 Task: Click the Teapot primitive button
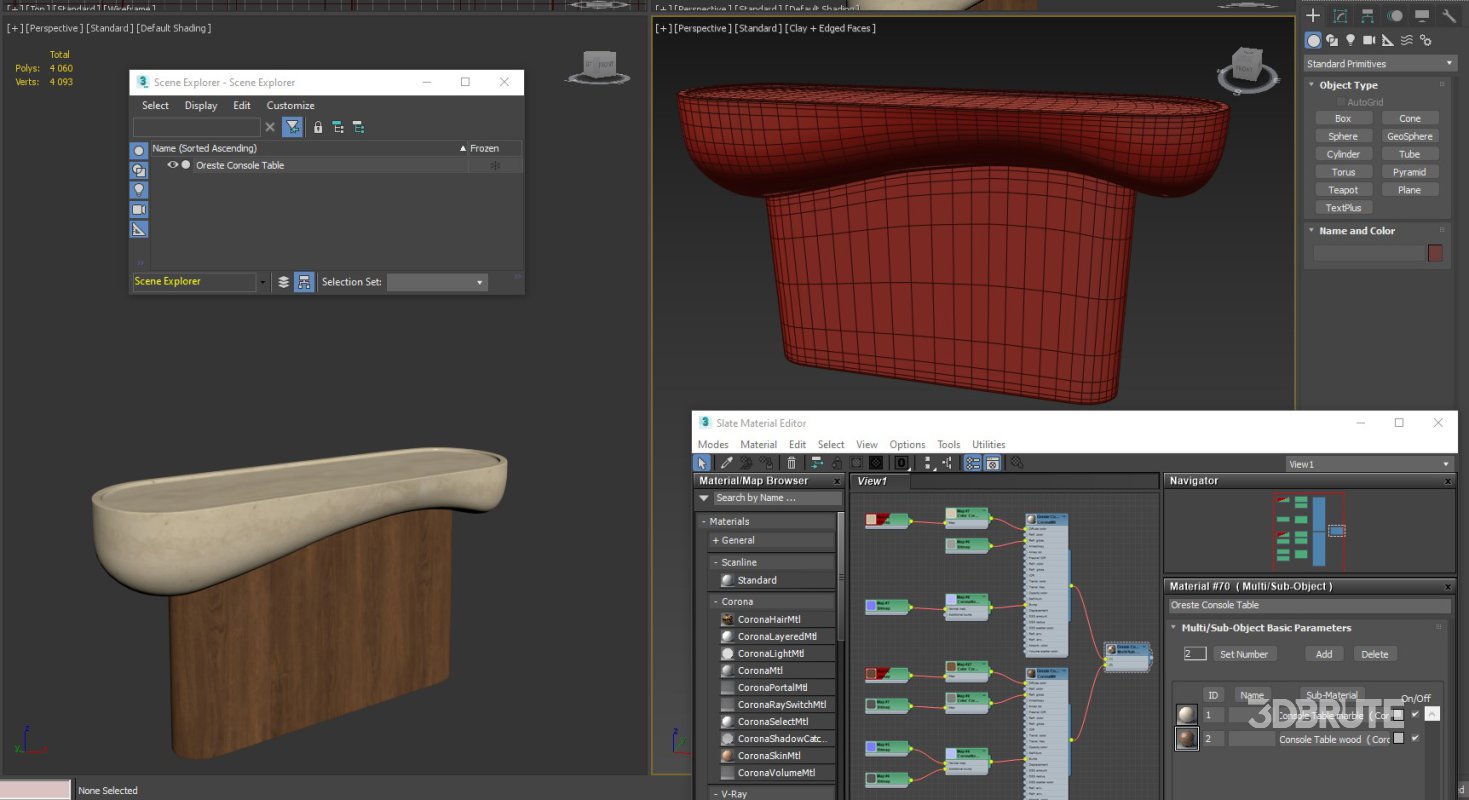click(x=1343, y=190)
